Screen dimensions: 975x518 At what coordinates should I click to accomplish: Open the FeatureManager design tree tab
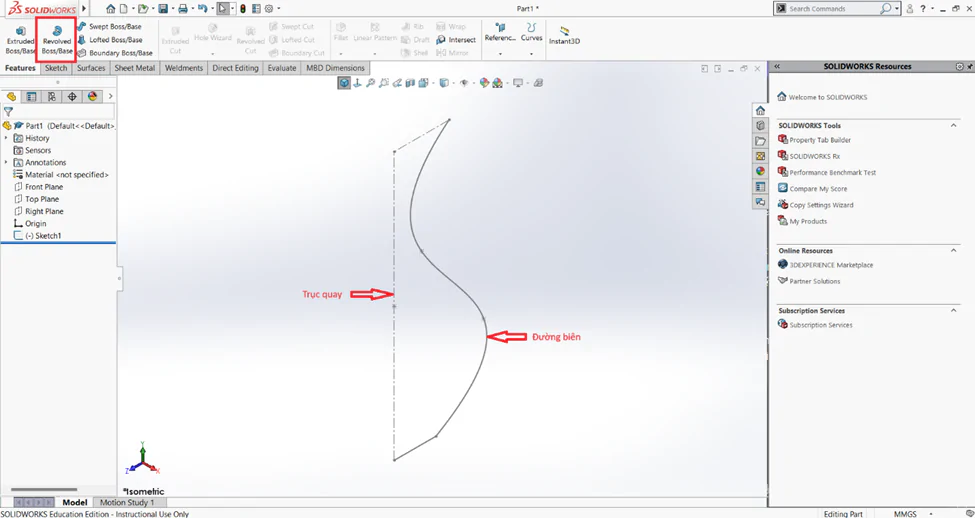coord(11,96)
